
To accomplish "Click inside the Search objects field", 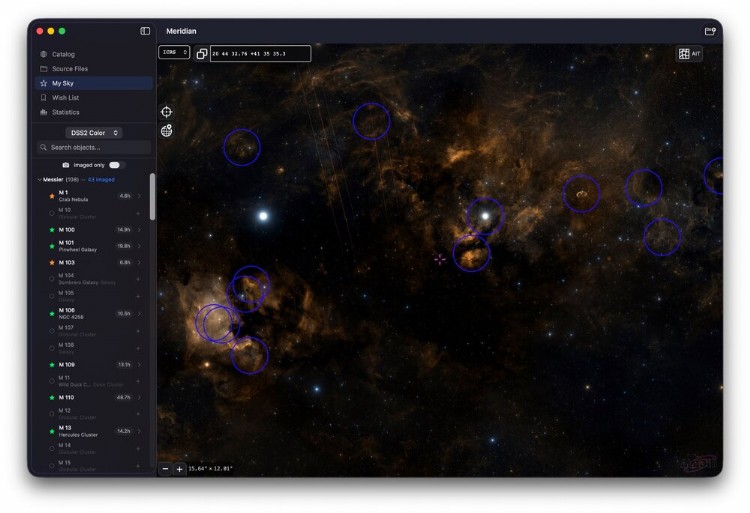I will [94, 147].
